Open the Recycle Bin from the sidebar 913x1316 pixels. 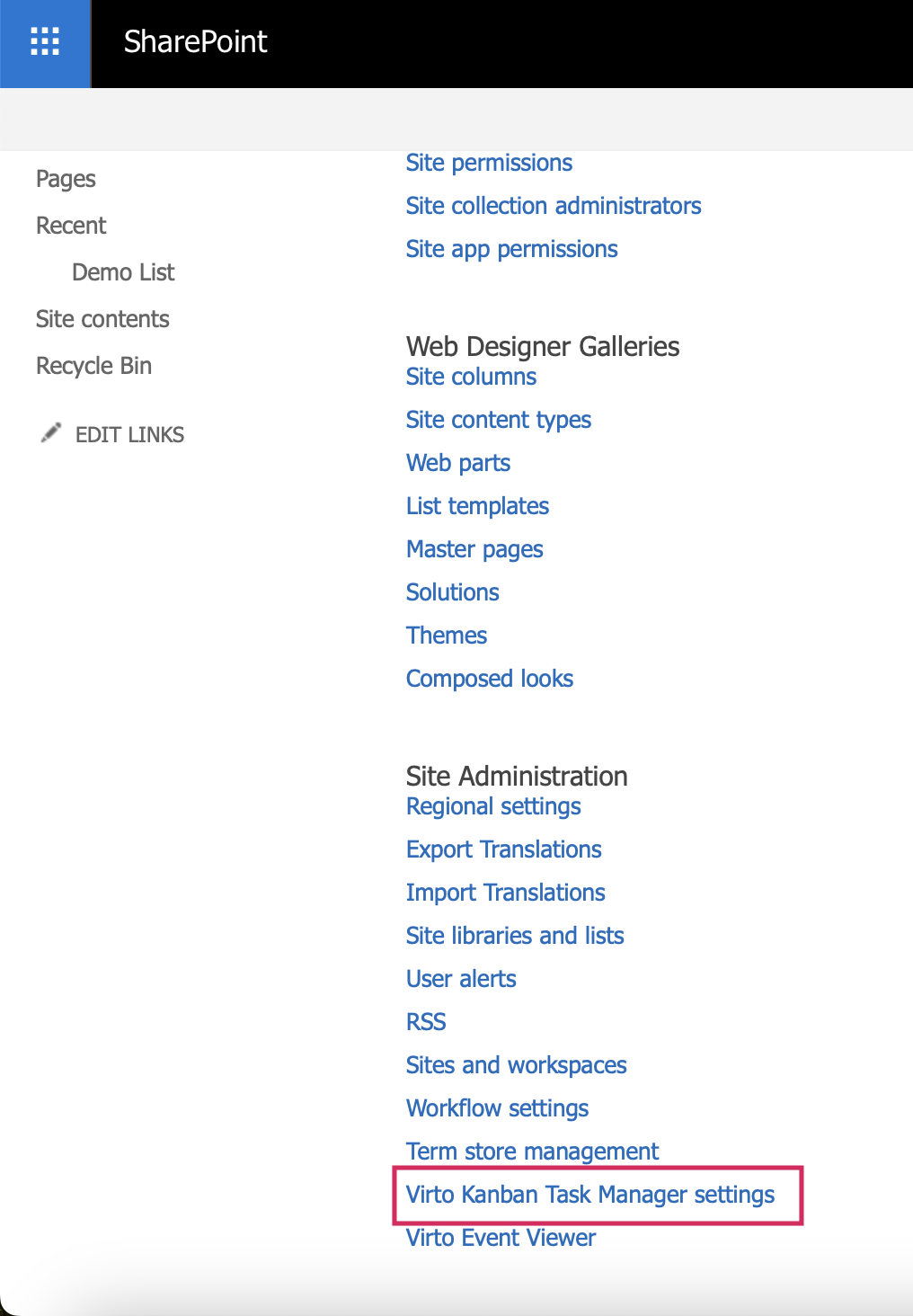pyautogui.click(x=93, y=366)
